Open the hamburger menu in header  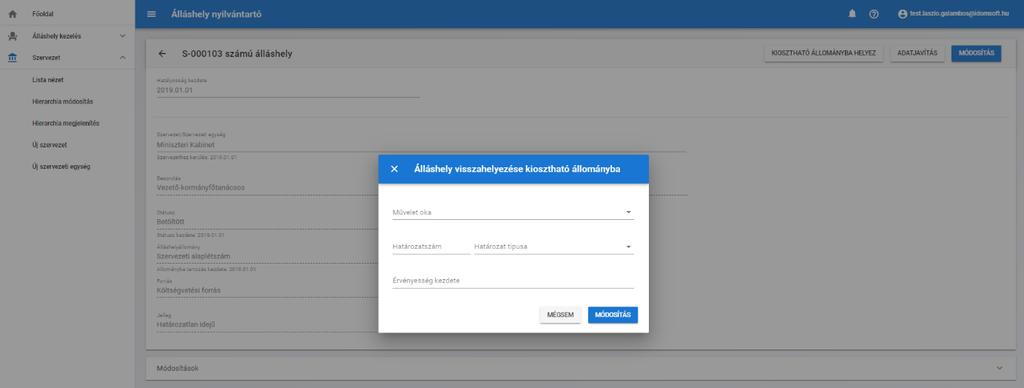tap(152, 14)
